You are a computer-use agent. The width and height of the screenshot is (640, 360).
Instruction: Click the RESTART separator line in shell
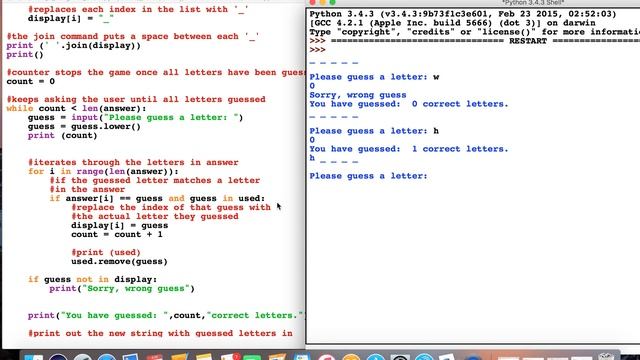click(475, 41)
